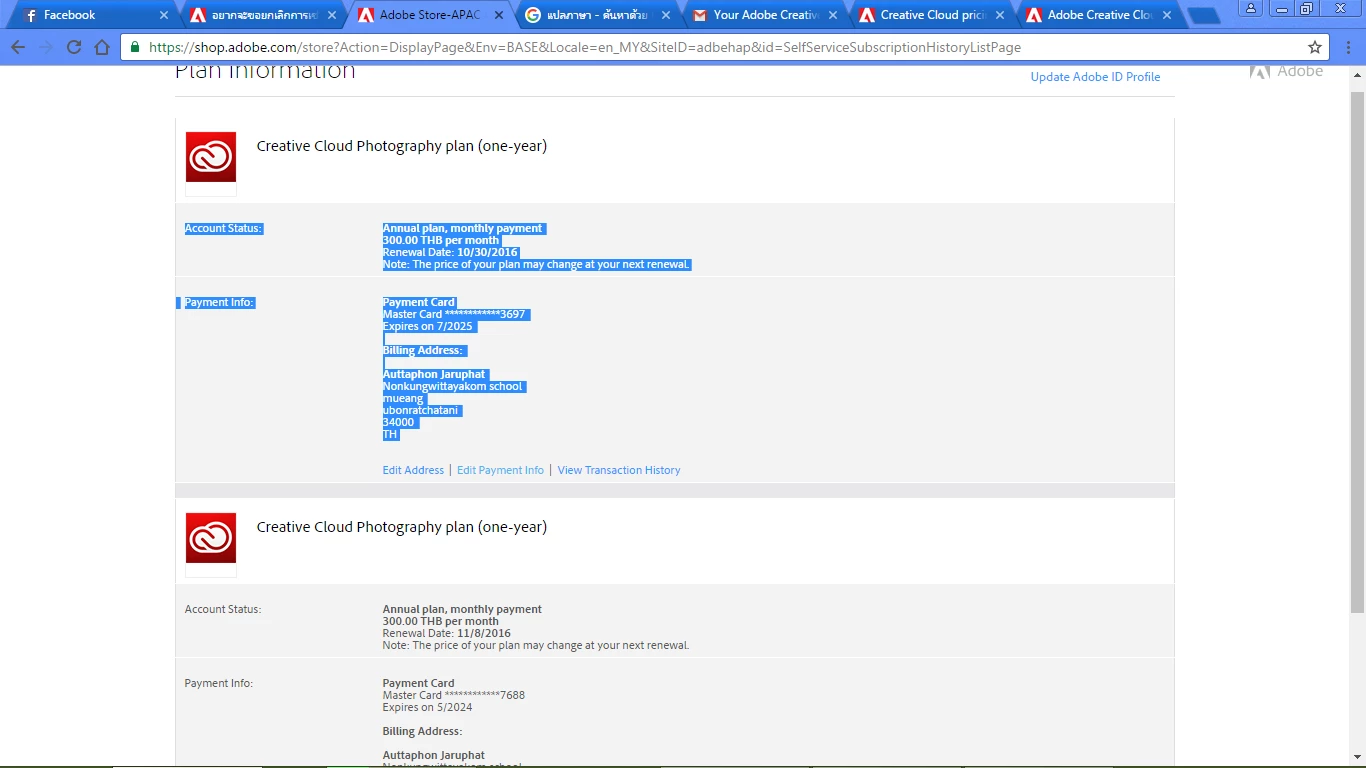Screen dimensions: 1366x768
Task: Open the browser home page icon
Action: pyautogui.click(x=102, y=47)
